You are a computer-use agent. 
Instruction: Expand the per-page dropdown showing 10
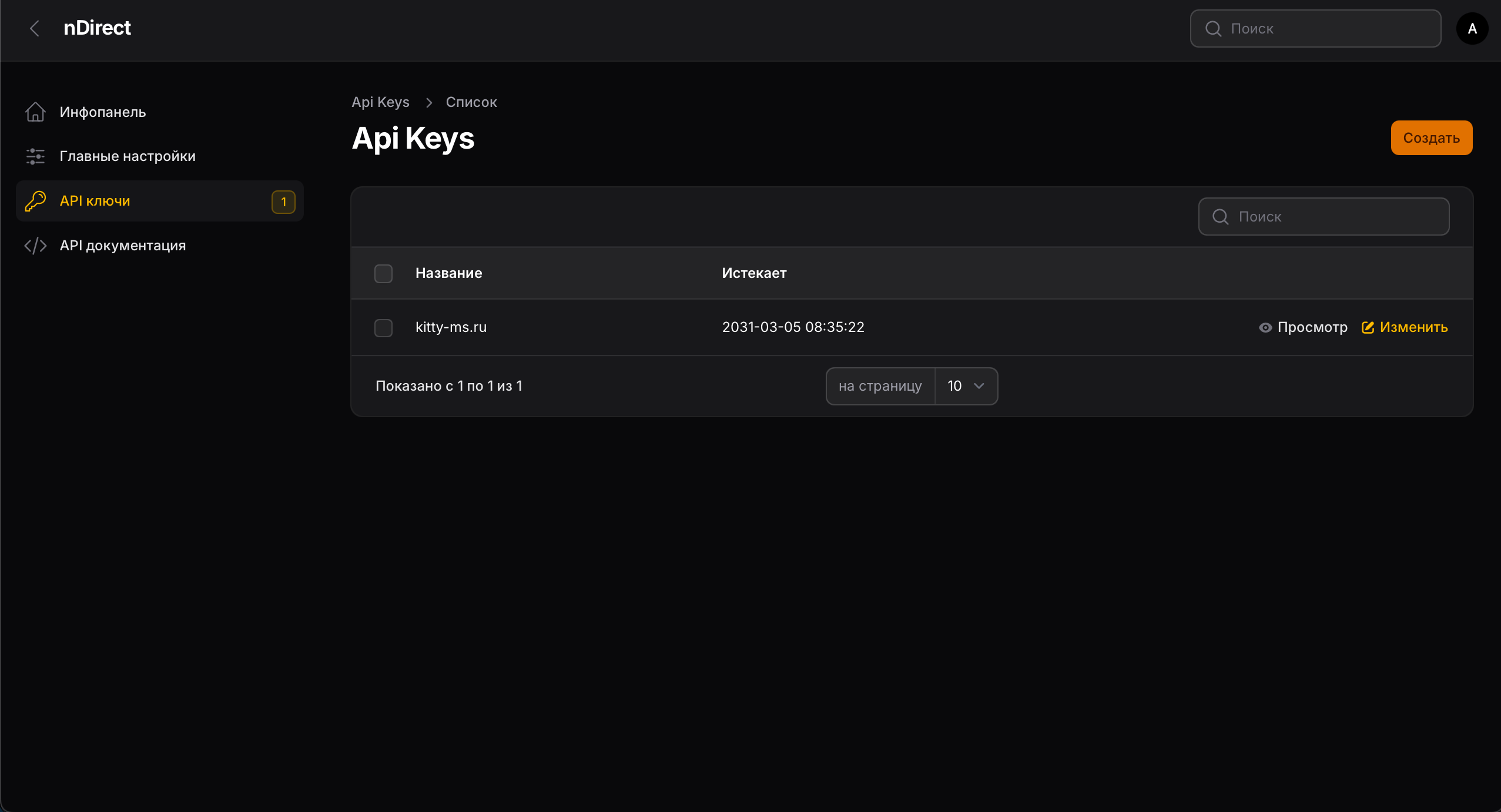(x=966, y=386)
